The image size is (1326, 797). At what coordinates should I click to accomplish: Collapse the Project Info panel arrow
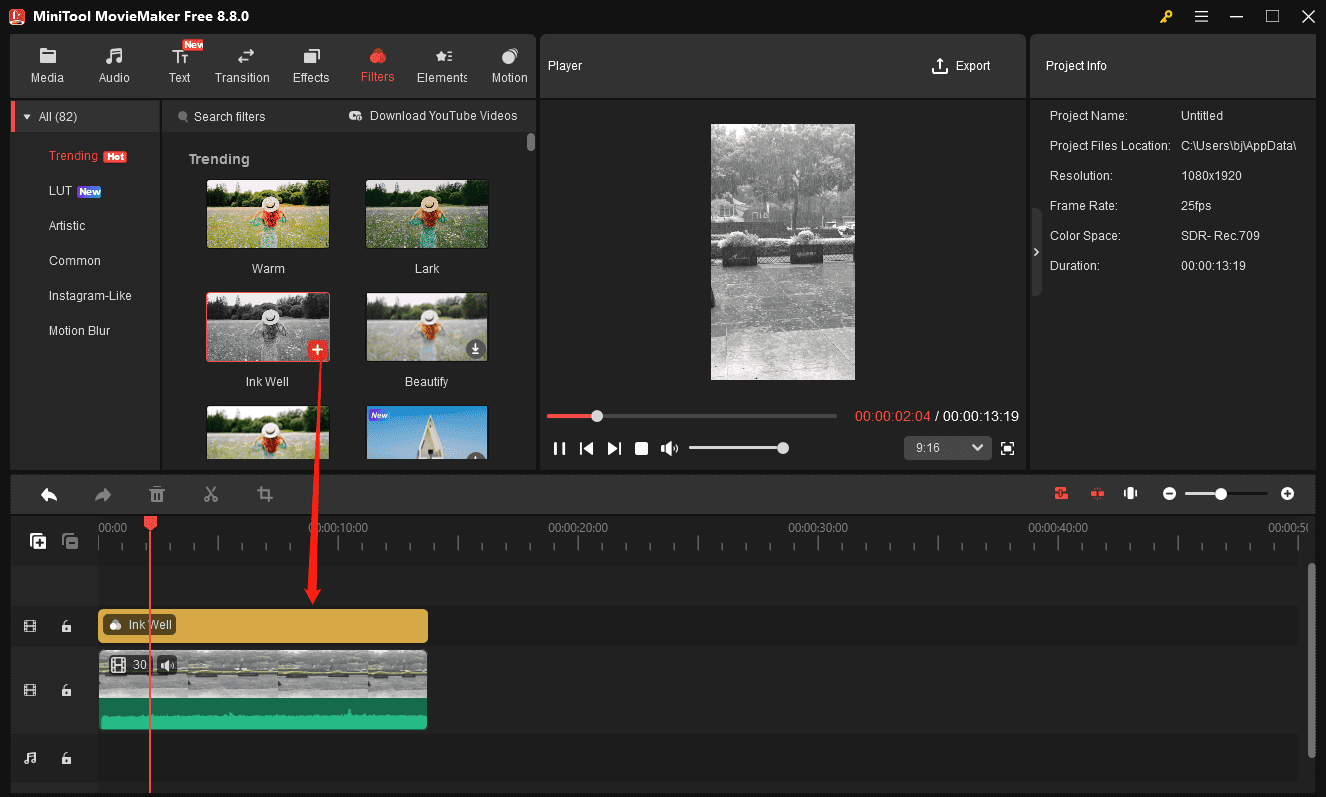1036,252
